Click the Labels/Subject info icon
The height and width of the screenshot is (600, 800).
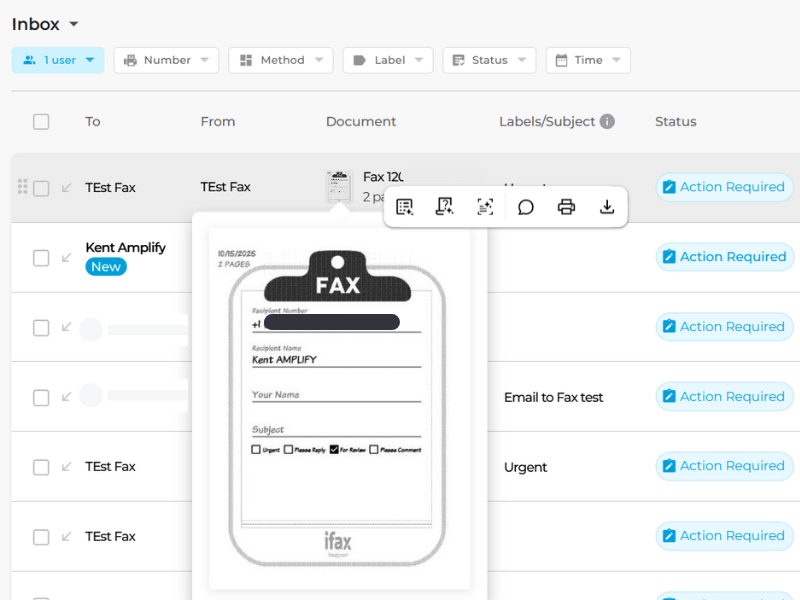[607, 121]
